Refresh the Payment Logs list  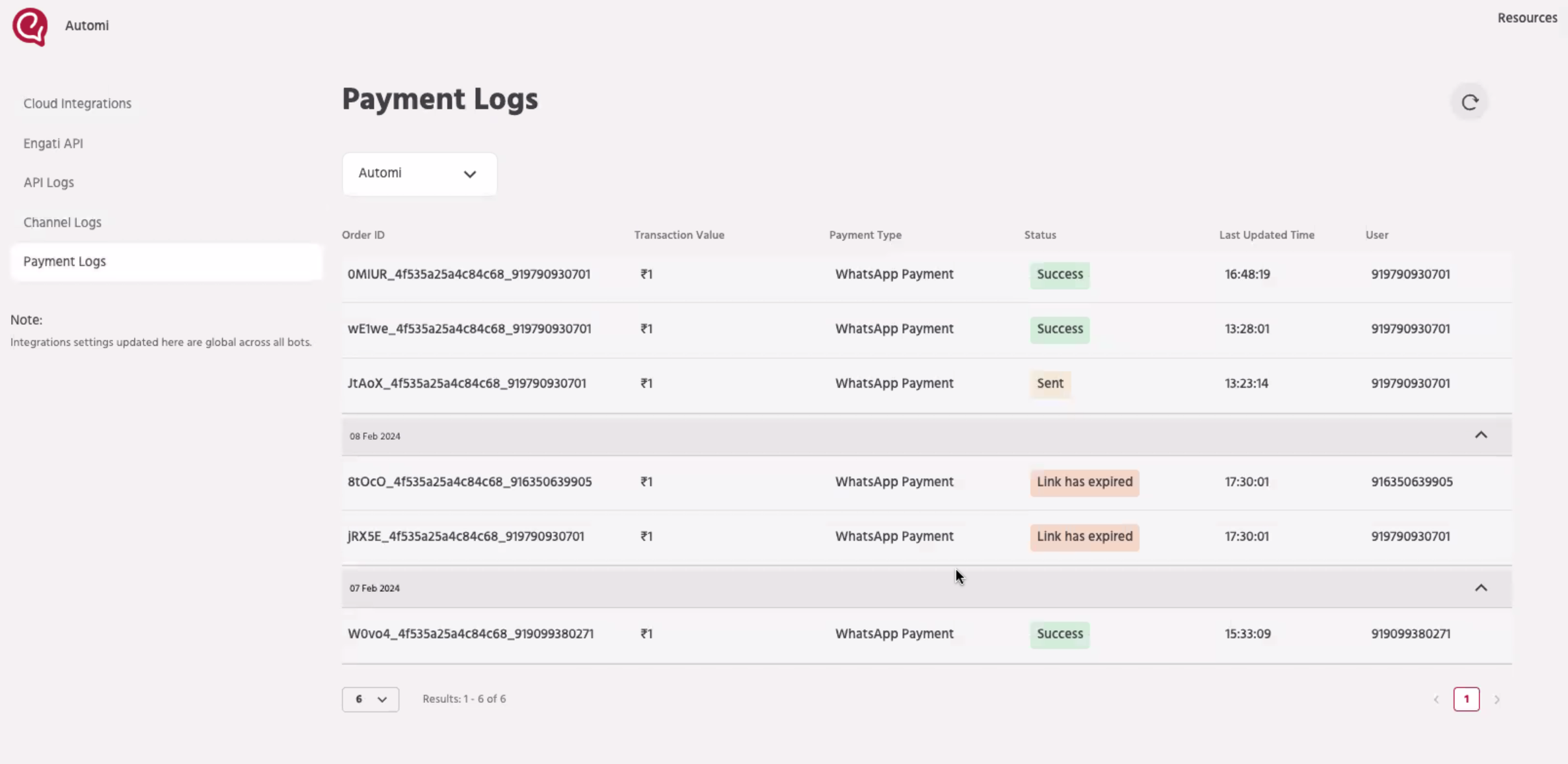click(1470, 101)
